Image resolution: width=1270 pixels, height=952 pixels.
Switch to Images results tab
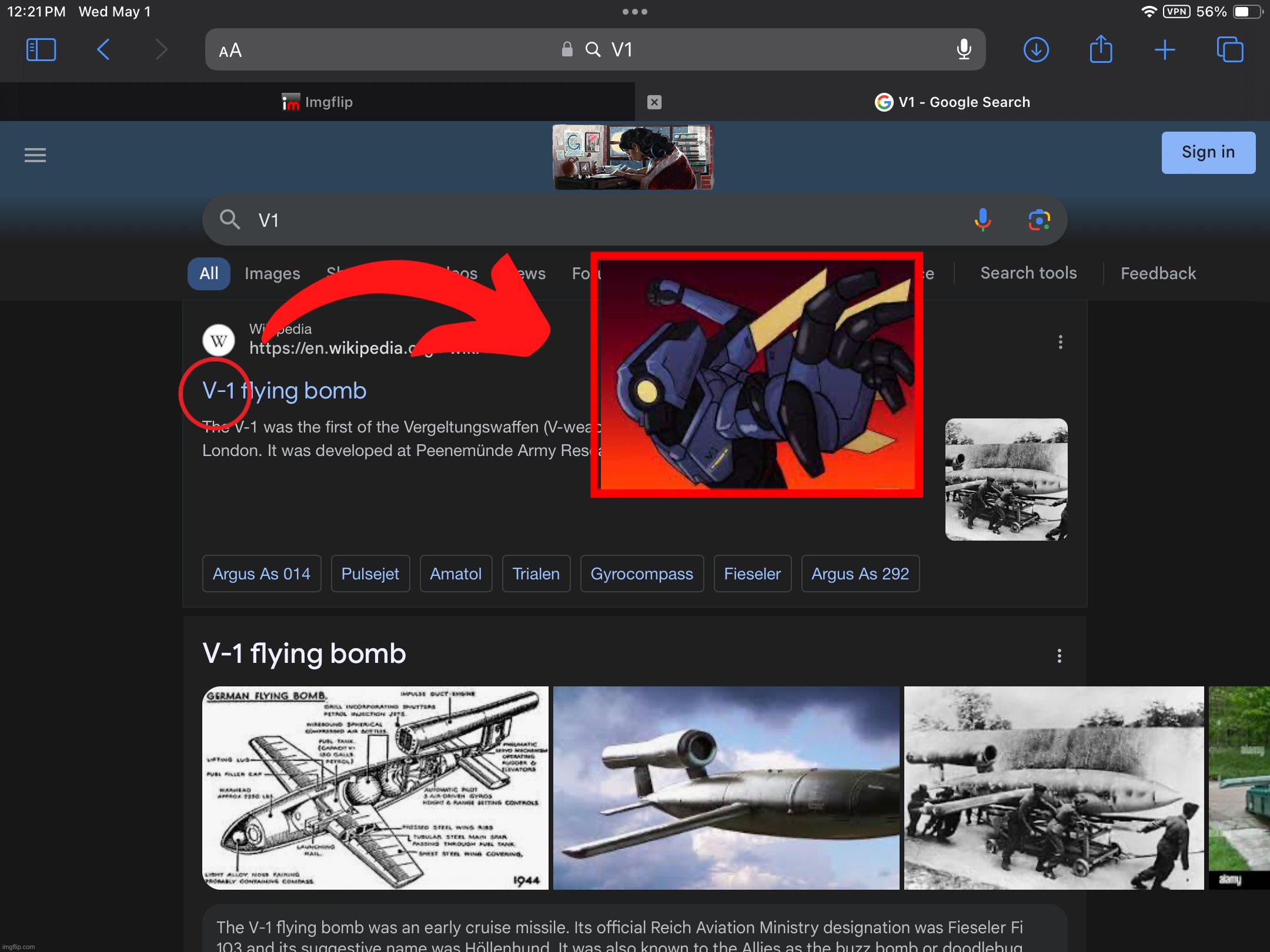click(x=272, y=273)
